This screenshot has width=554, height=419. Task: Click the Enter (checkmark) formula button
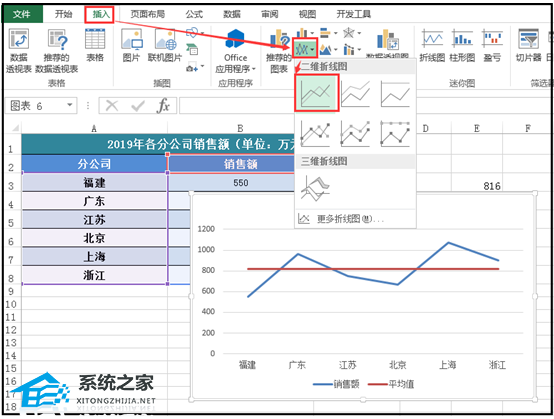[137, 105]
